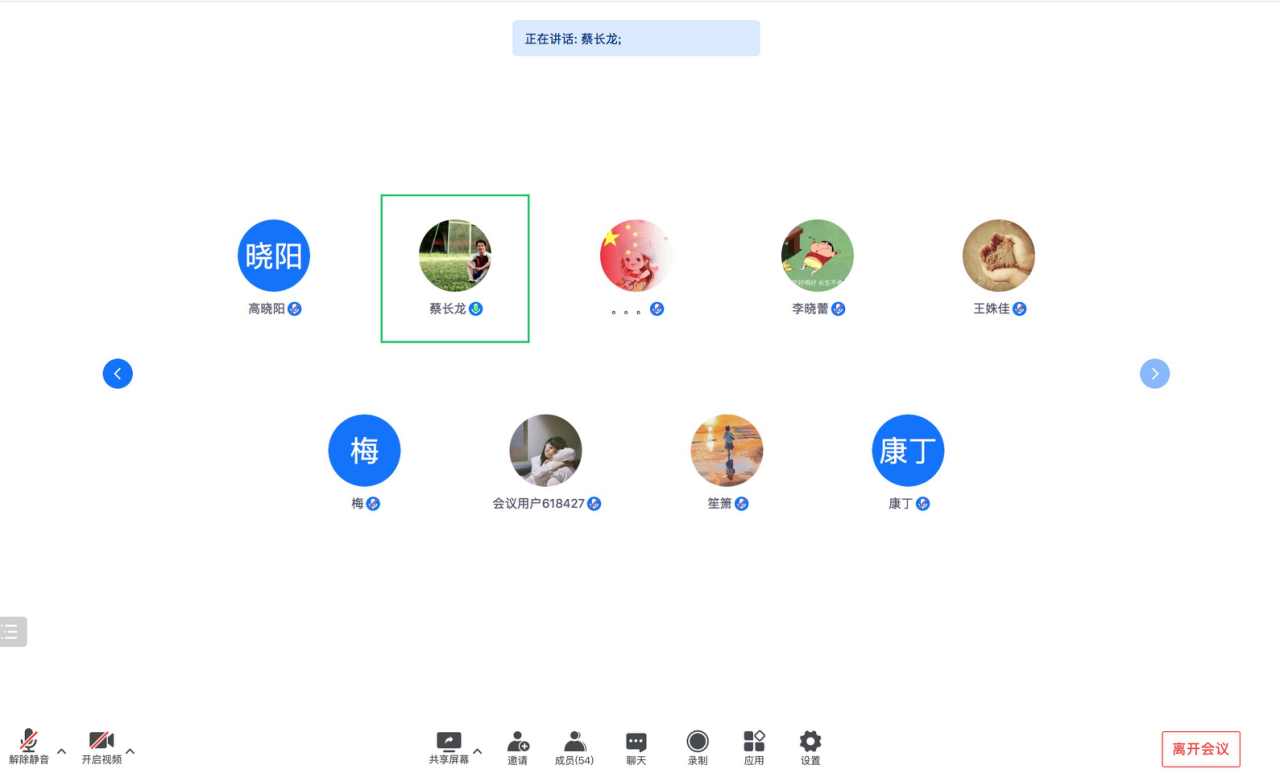The height and width of the screenshot is (773, 1280).
Task: Click the Leave Meeting (离开会议) button
Action: point(1201,749)
